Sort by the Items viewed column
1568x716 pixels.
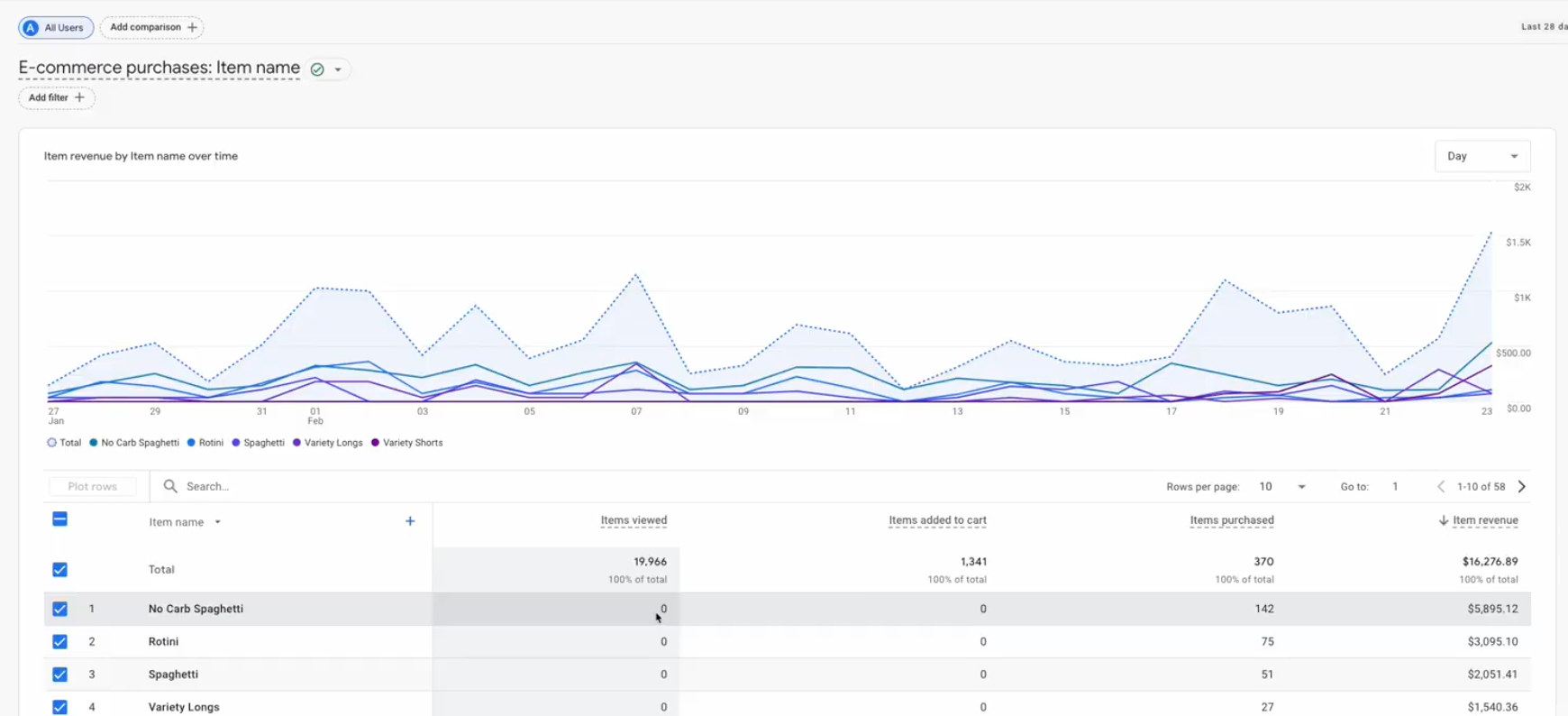[634, 520]
